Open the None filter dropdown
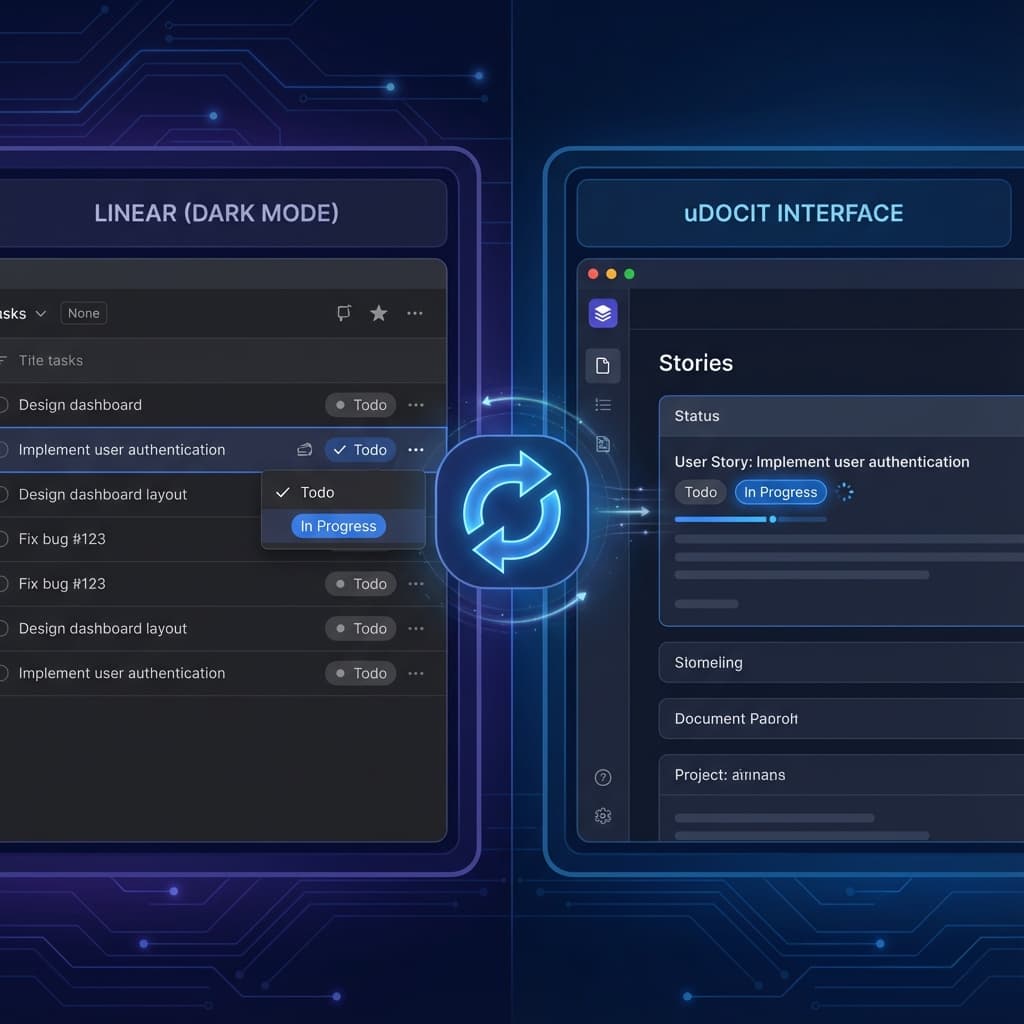 click(x=83, y=313)
